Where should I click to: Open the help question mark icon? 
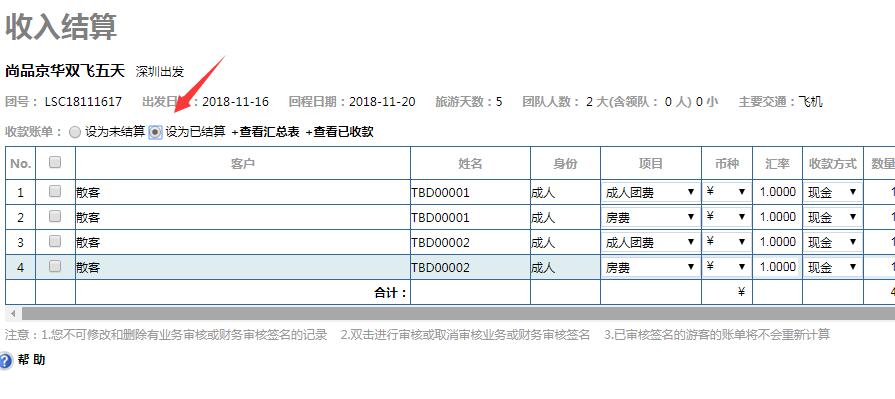(5, 361)
